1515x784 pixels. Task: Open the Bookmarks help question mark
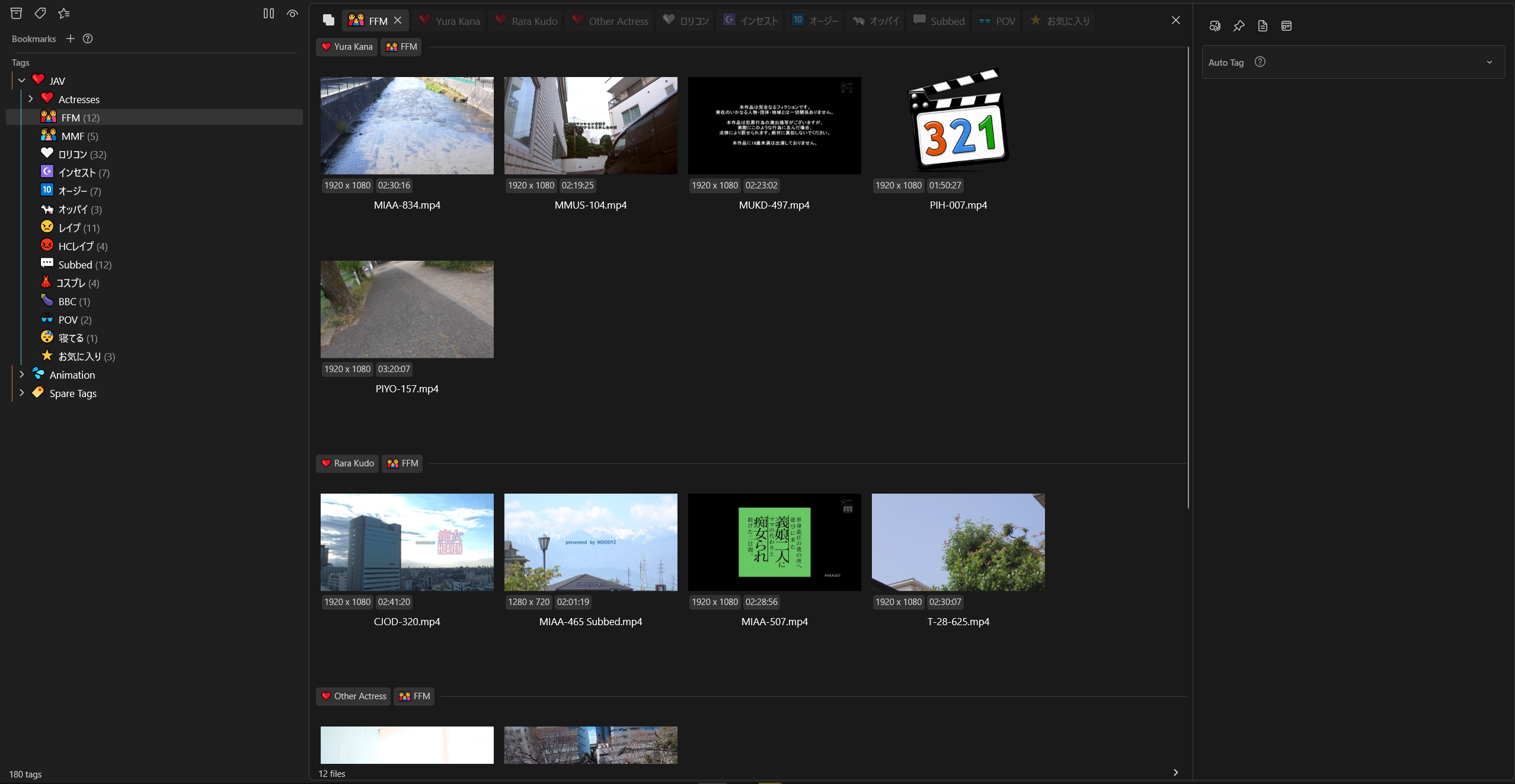[x=88, y=39]
